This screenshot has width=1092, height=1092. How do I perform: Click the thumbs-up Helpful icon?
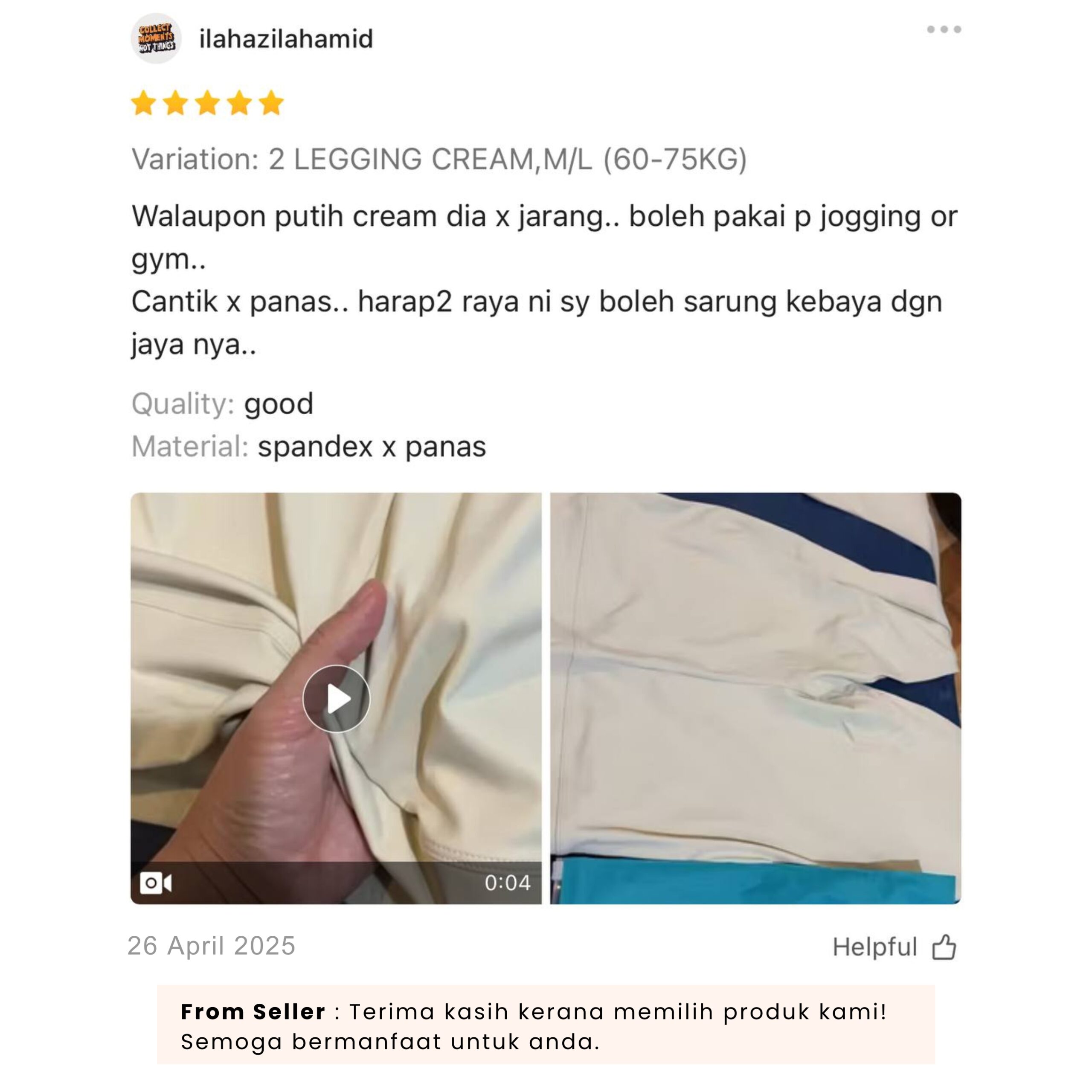click(x=944, y=947)
